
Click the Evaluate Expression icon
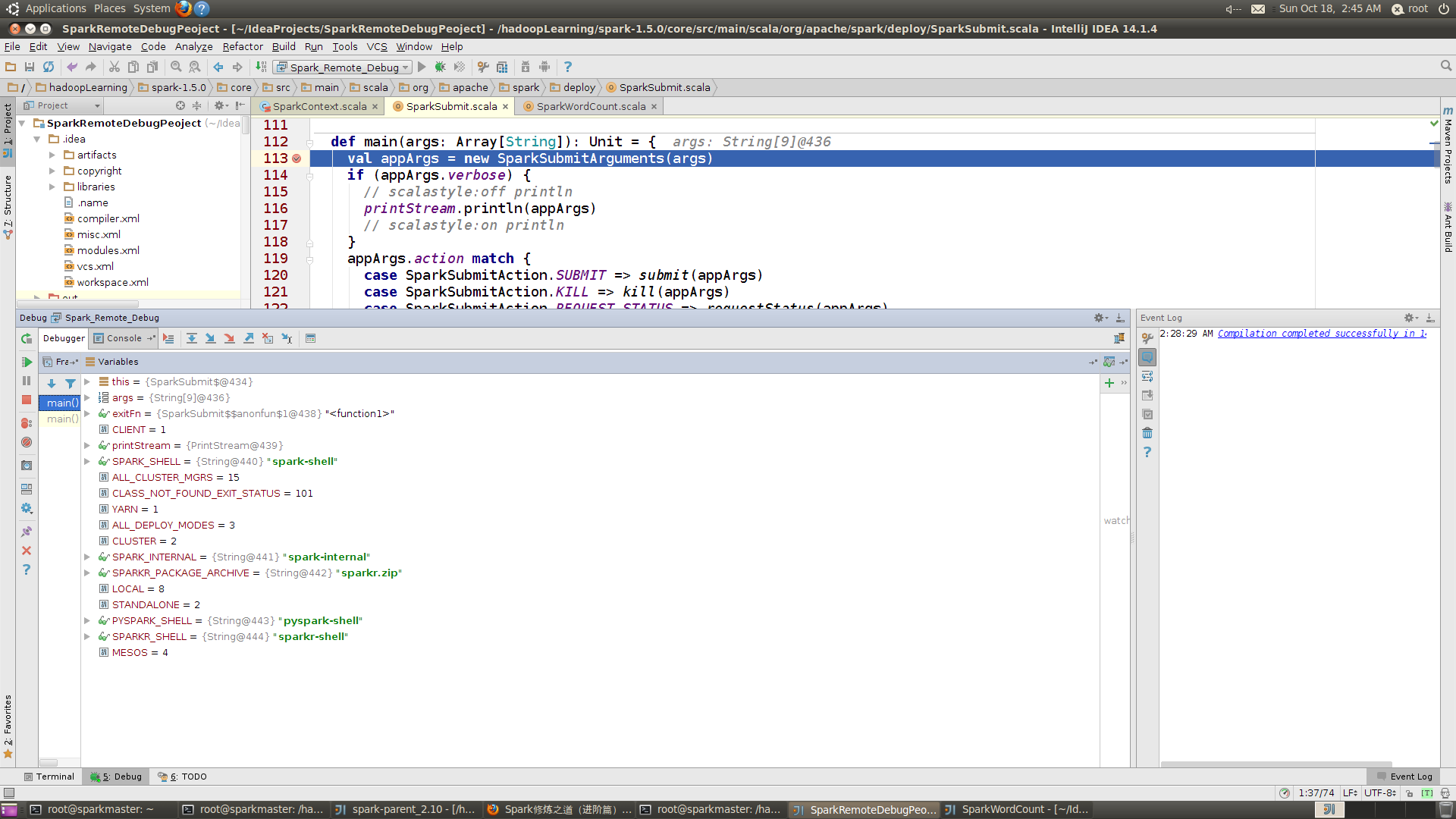point(310,338)
